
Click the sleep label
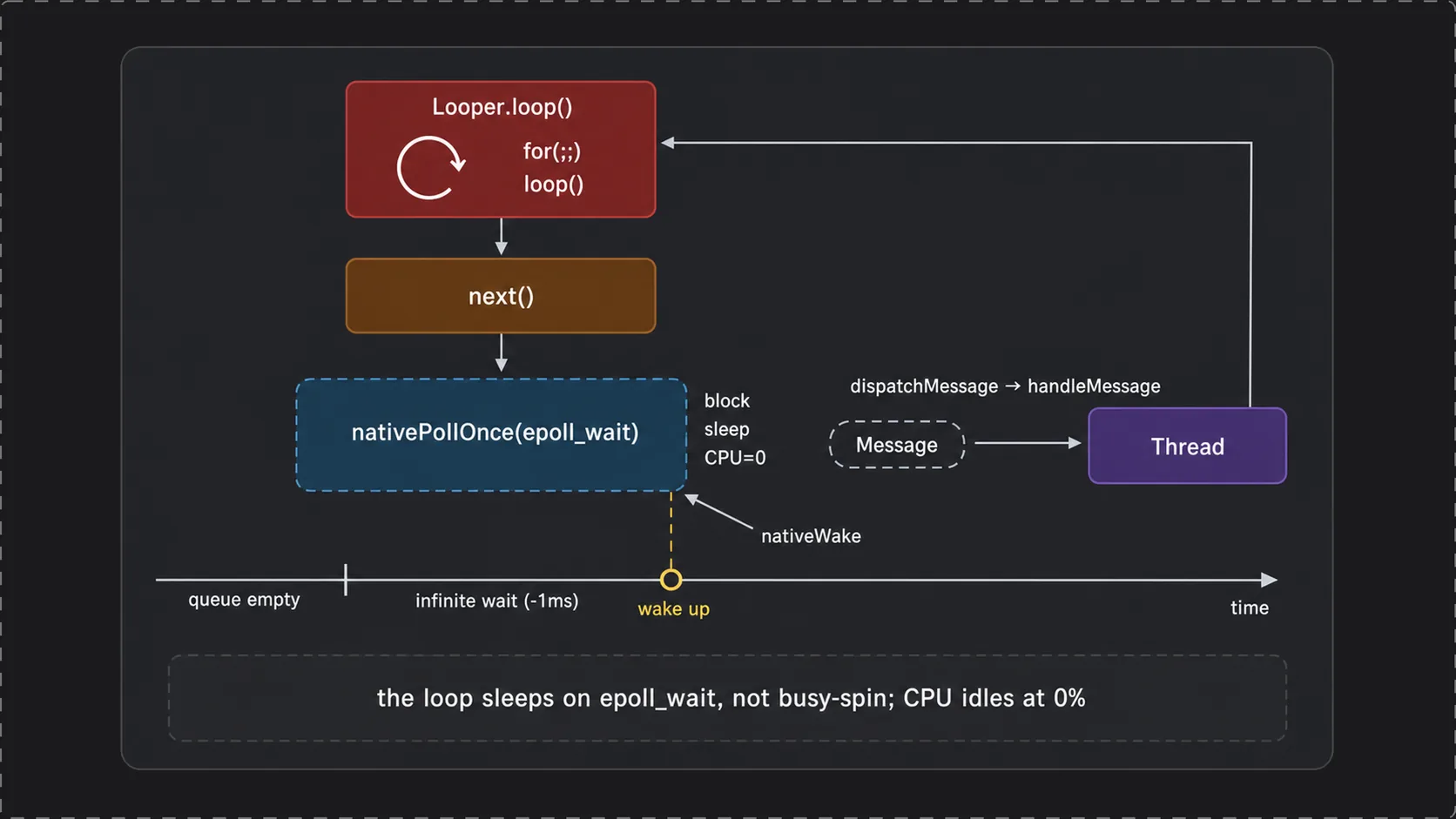pos(727,430)
